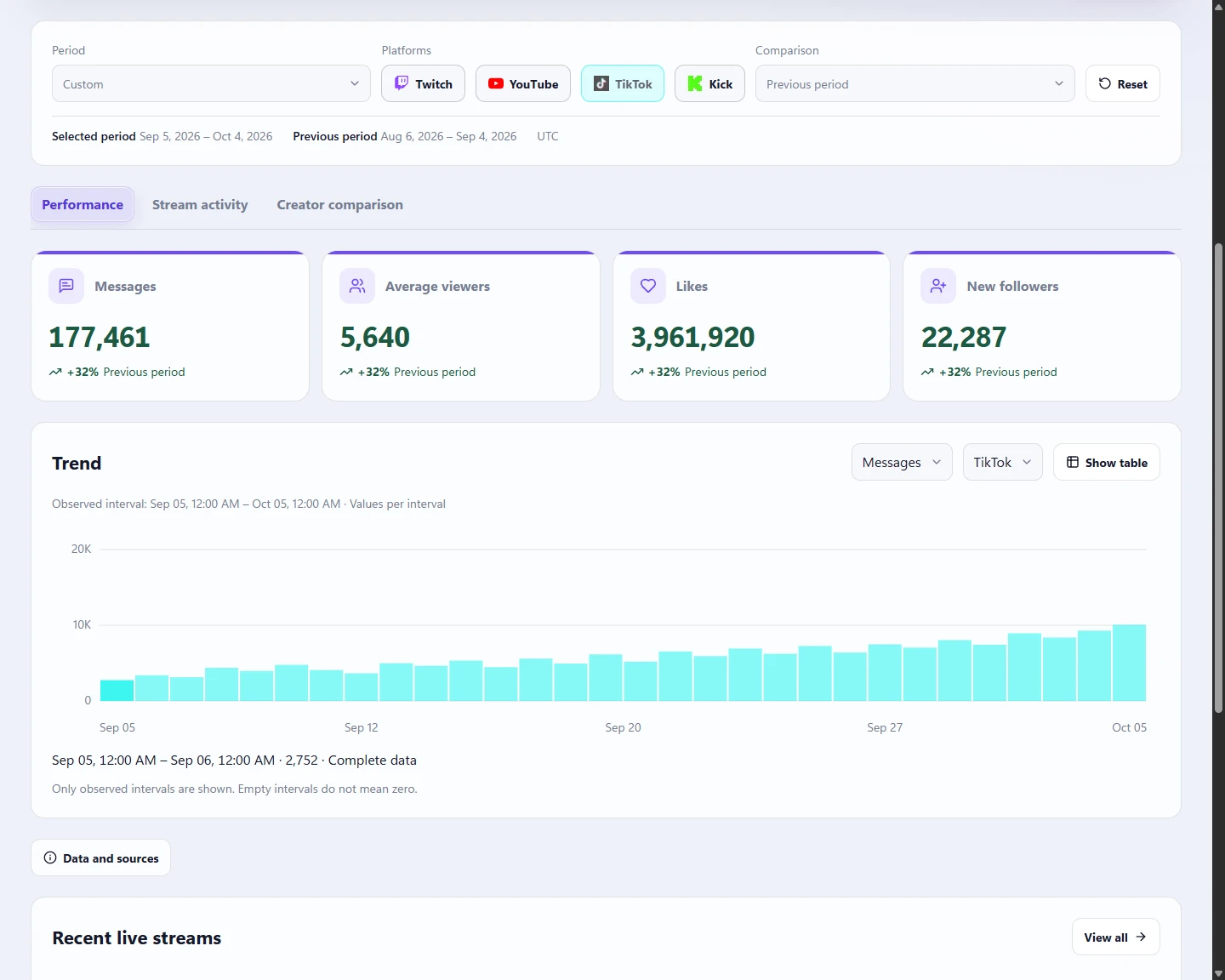Click the Average viewers people icon

tap(357, 286)
